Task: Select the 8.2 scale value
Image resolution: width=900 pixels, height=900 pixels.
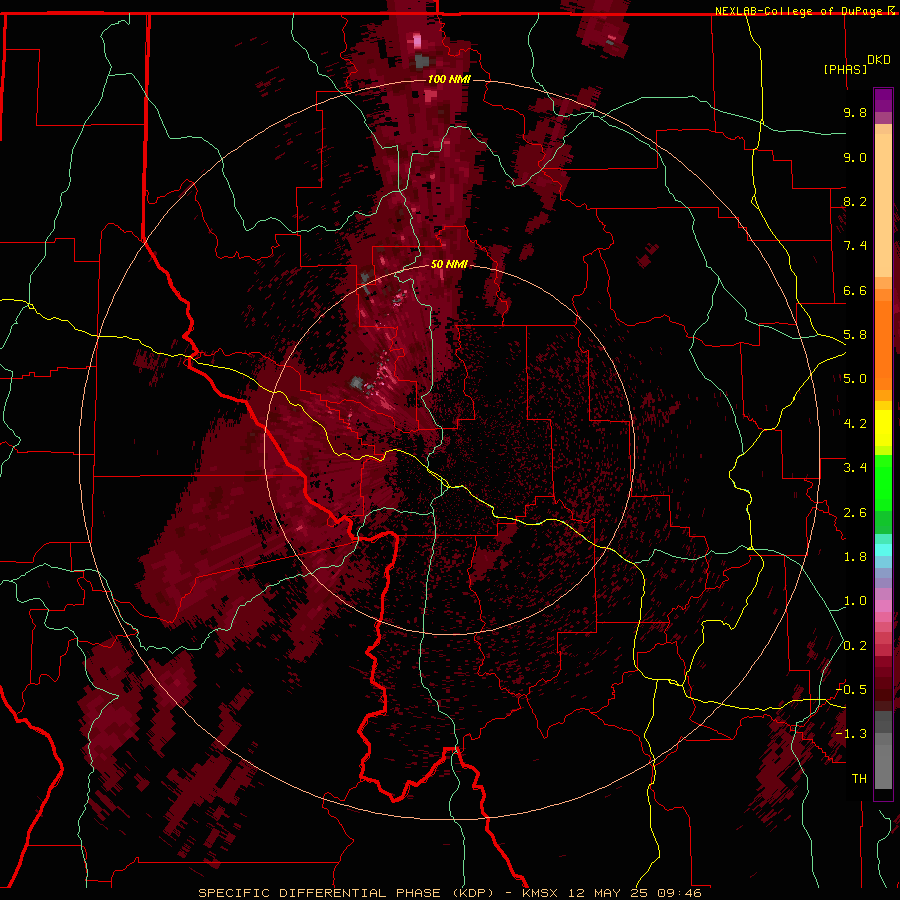Action: click(855, 201)
